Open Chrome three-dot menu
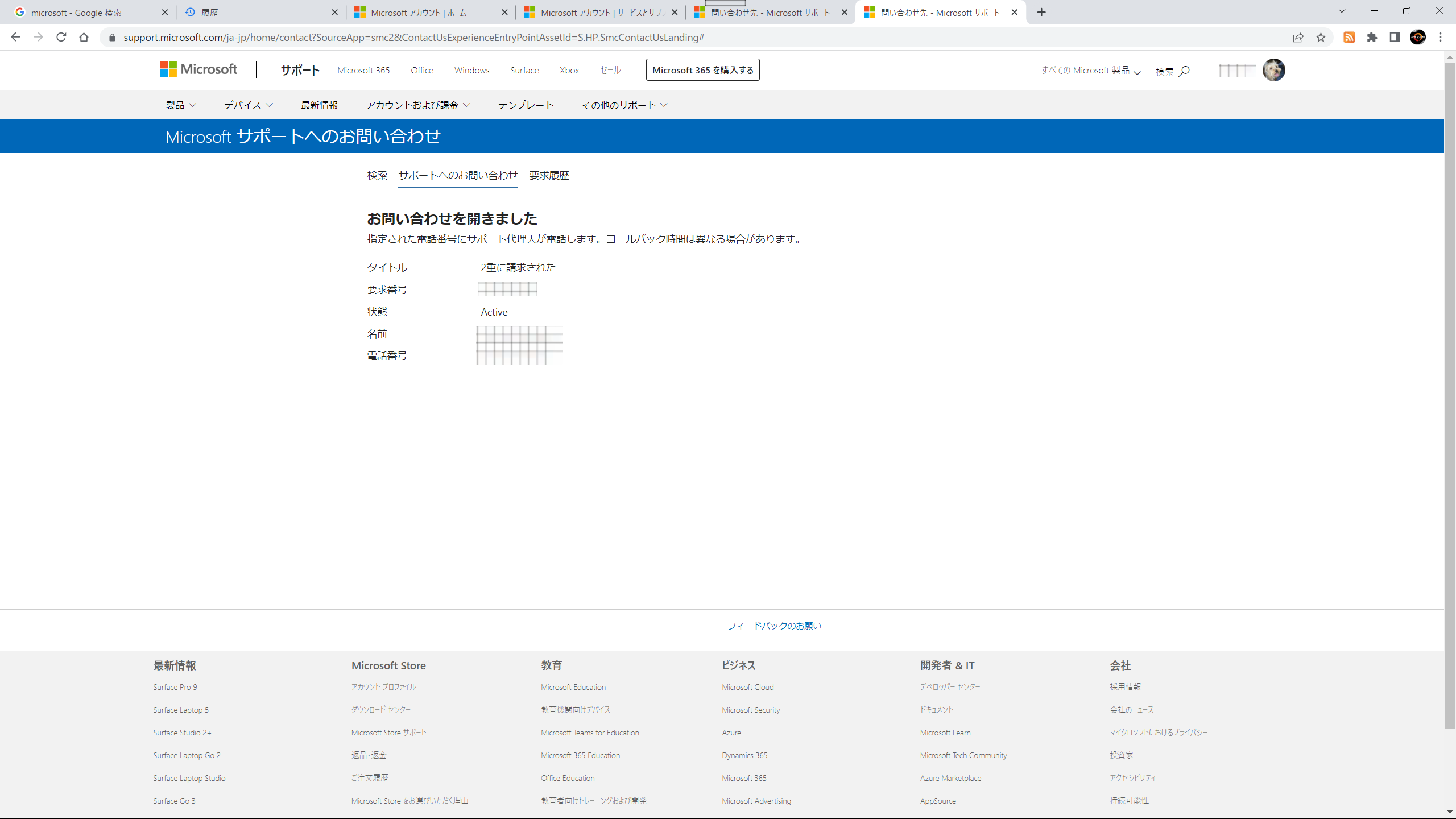The height and width of the screenshot is (819, 1456). pos(1441,38)
